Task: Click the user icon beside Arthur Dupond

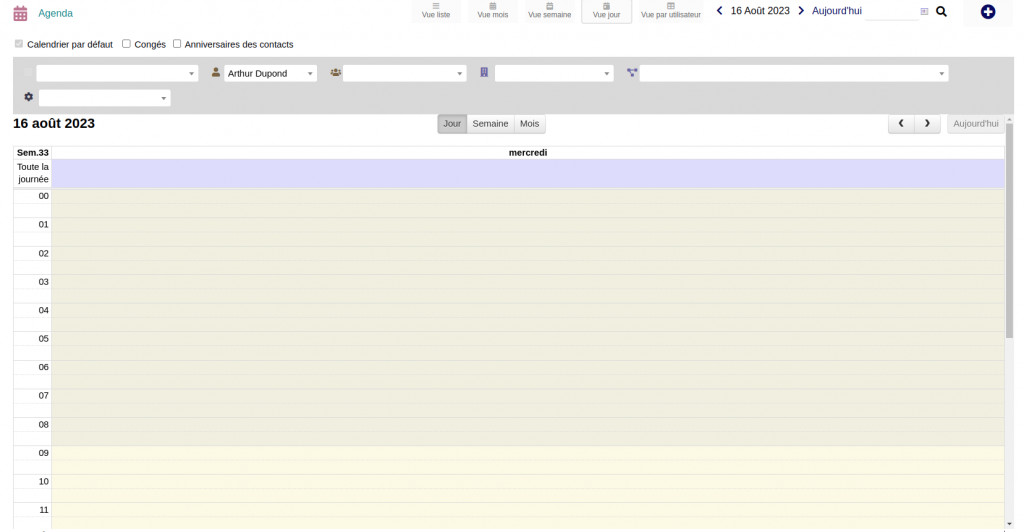Action: (x=216, y=72)
